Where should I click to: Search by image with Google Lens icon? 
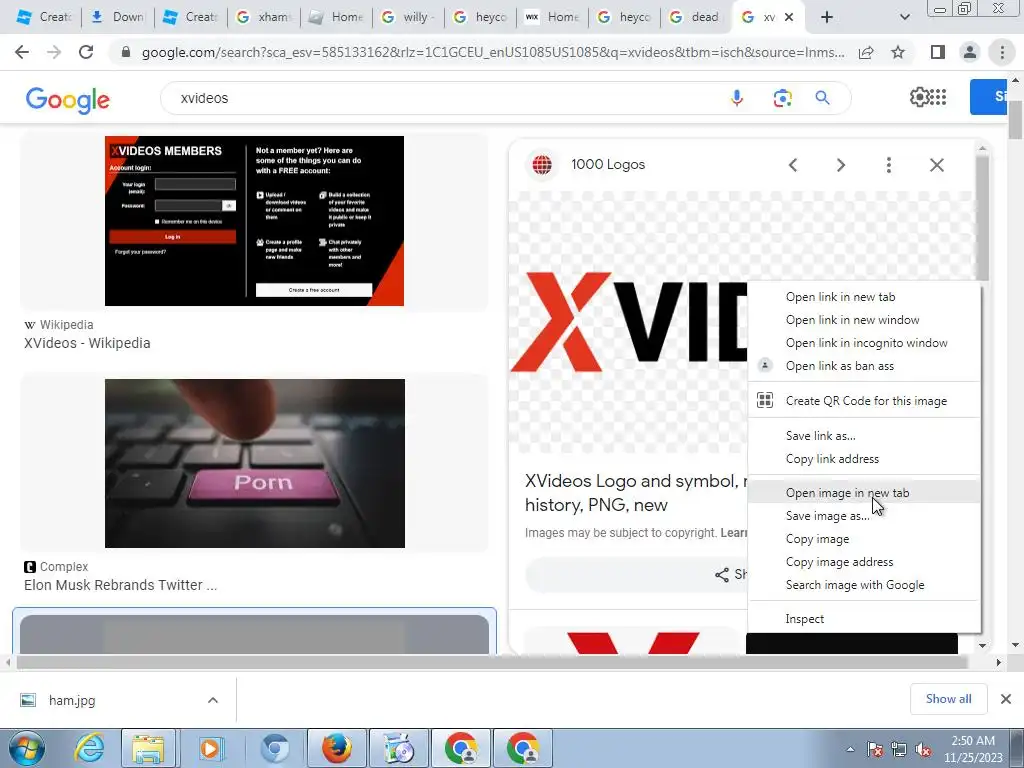pyautogui.click(x=782, y=98)
